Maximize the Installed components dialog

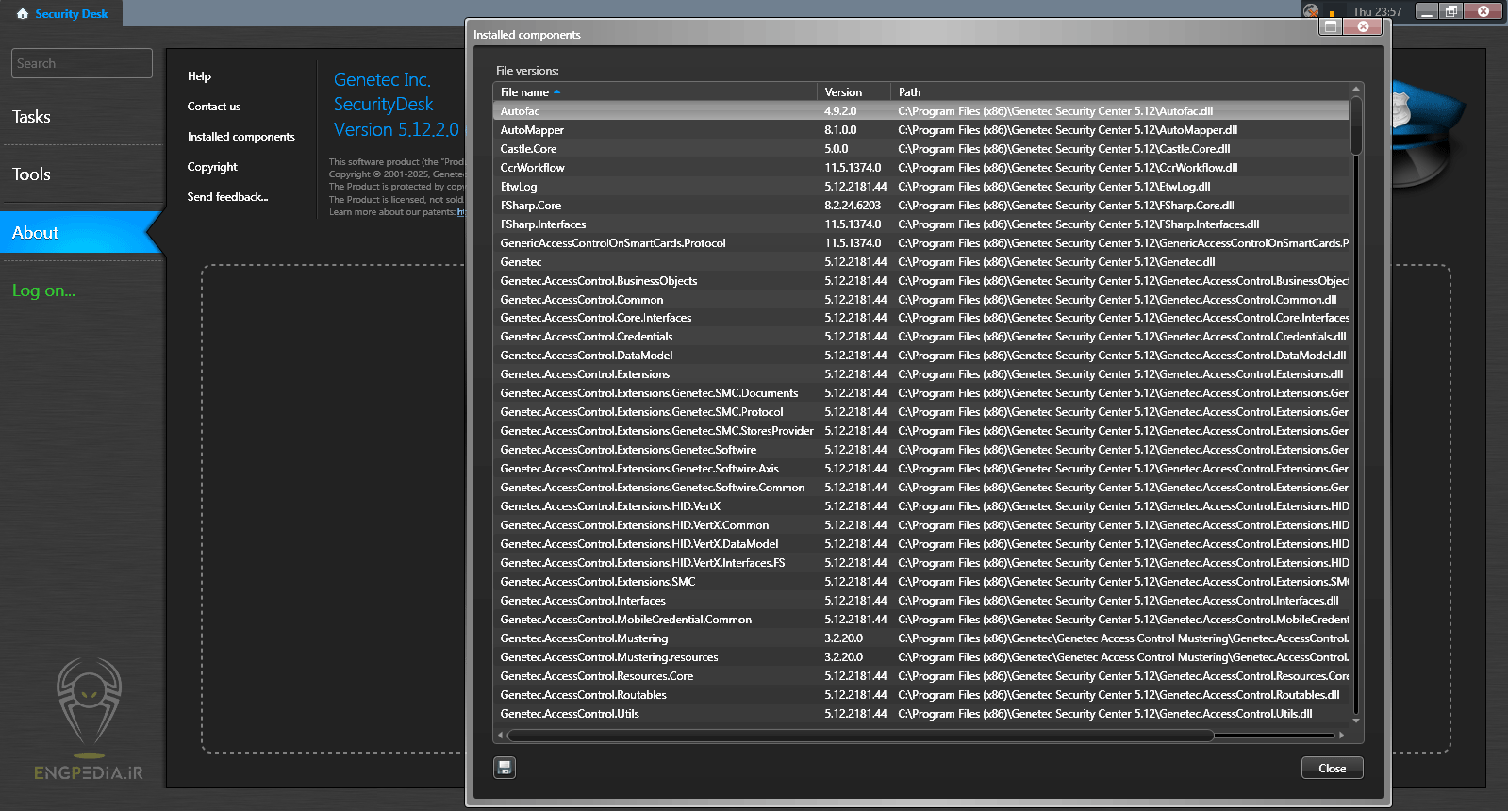pos(1331,26)
